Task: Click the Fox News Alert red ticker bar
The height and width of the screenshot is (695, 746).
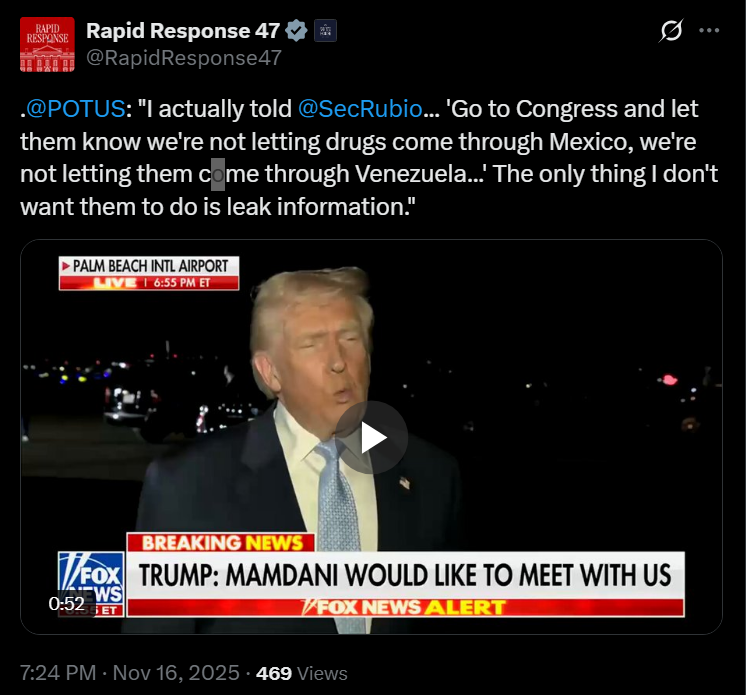Action: tap(406, 607)
